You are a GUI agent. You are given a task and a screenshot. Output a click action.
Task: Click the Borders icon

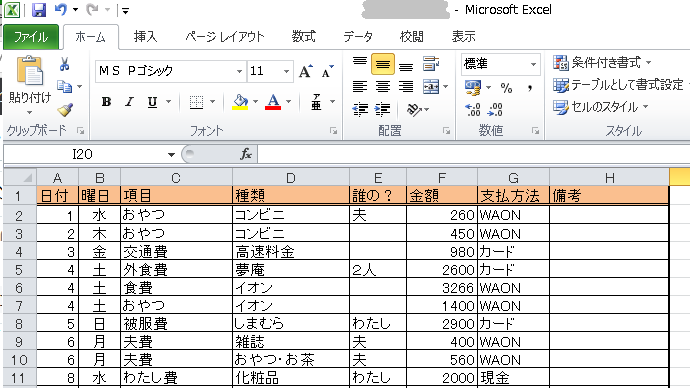(x=196, y=102)
